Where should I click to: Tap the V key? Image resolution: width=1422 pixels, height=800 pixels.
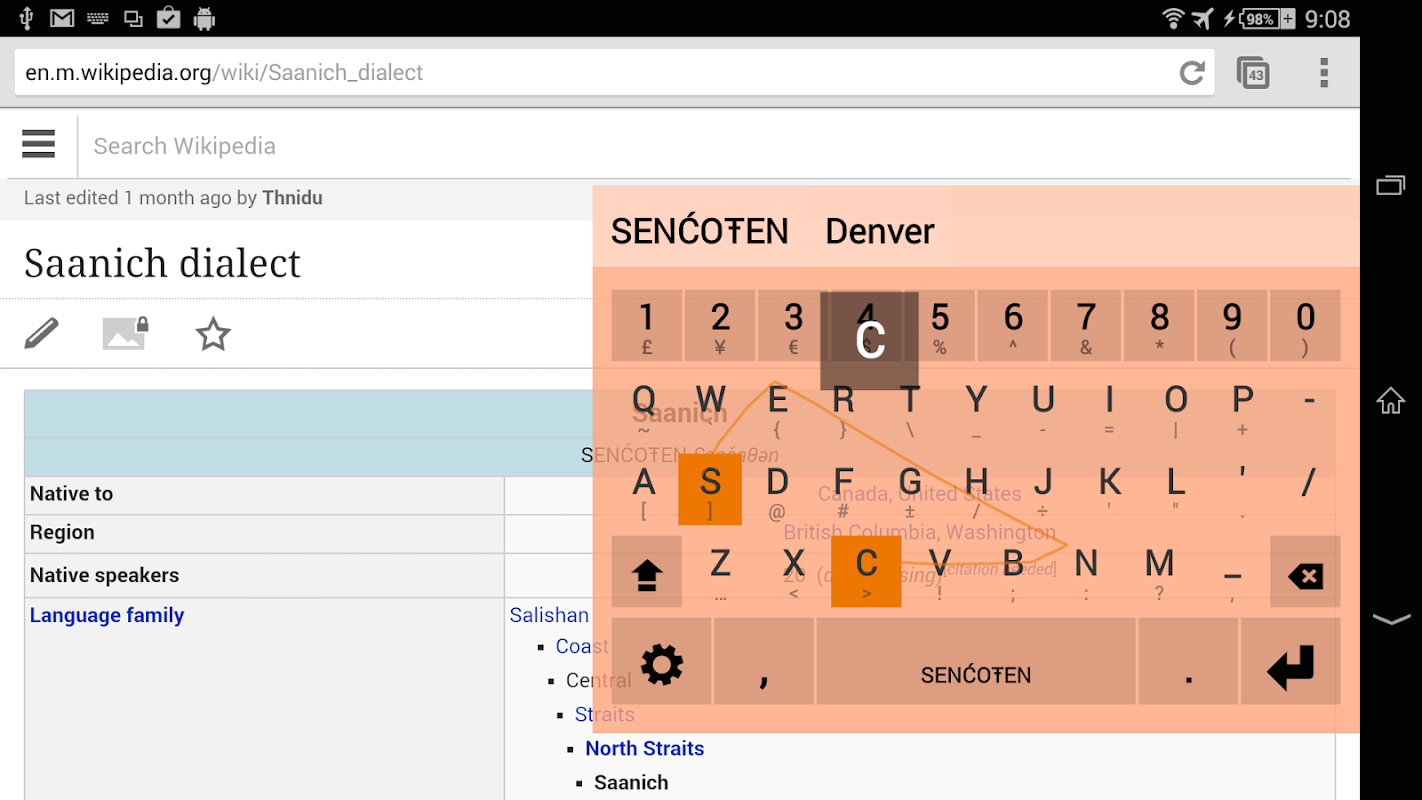pyautogui.click(x=940, y=572)
